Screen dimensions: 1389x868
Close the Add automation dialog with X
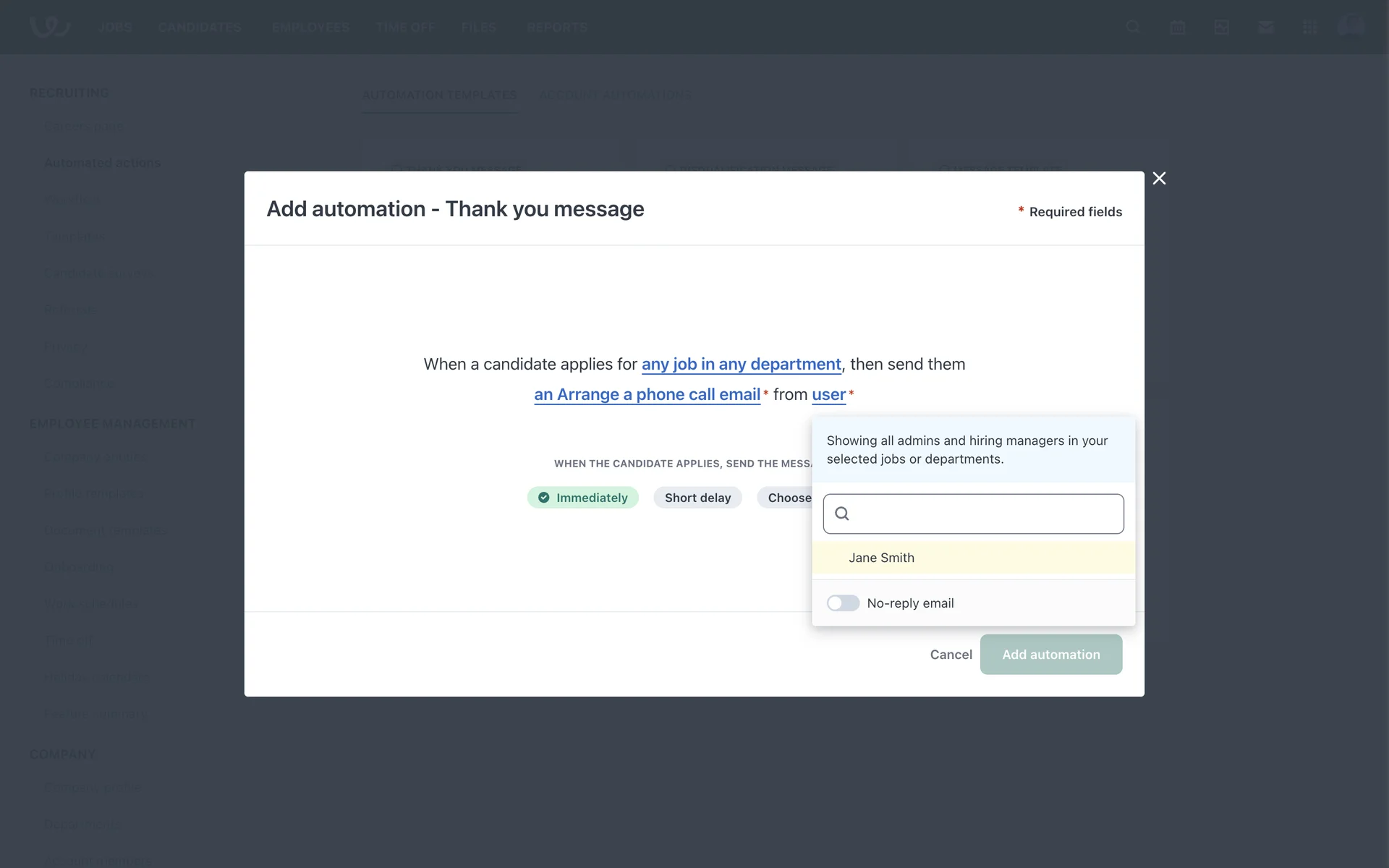1159,179
